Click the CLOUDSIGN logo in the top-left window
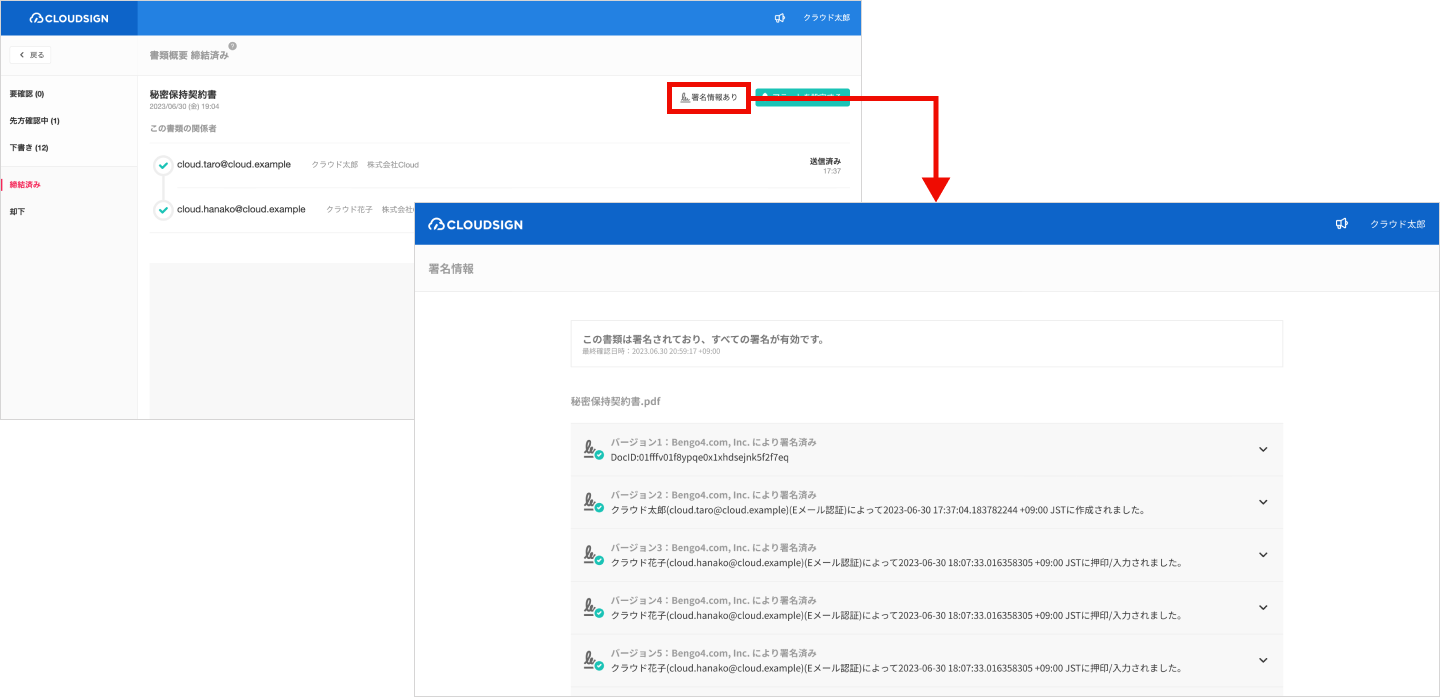Viewport: 1440px width, 697px height. [69, 18]
